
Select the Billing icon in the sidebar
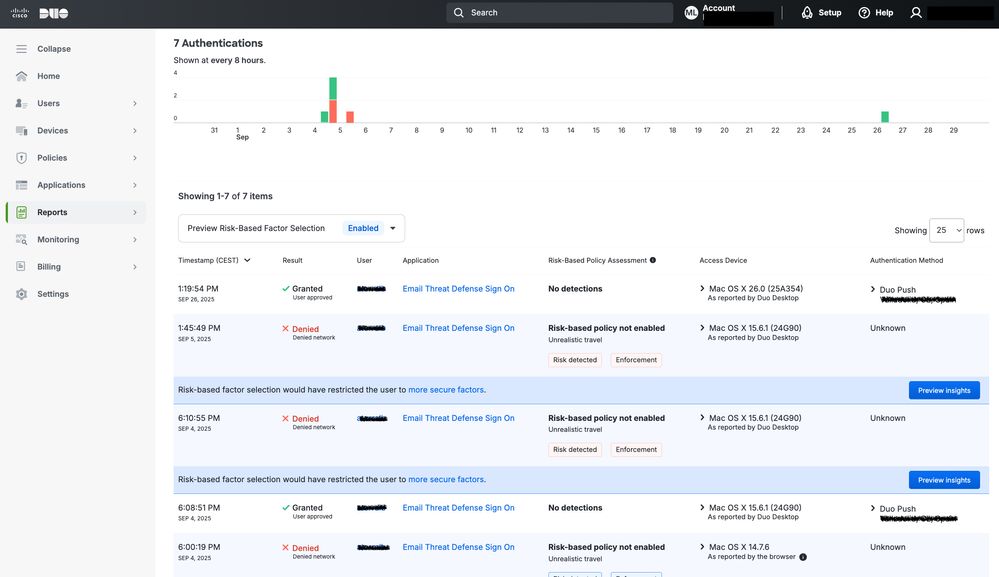pyautogui.click(x=21, y=266)
